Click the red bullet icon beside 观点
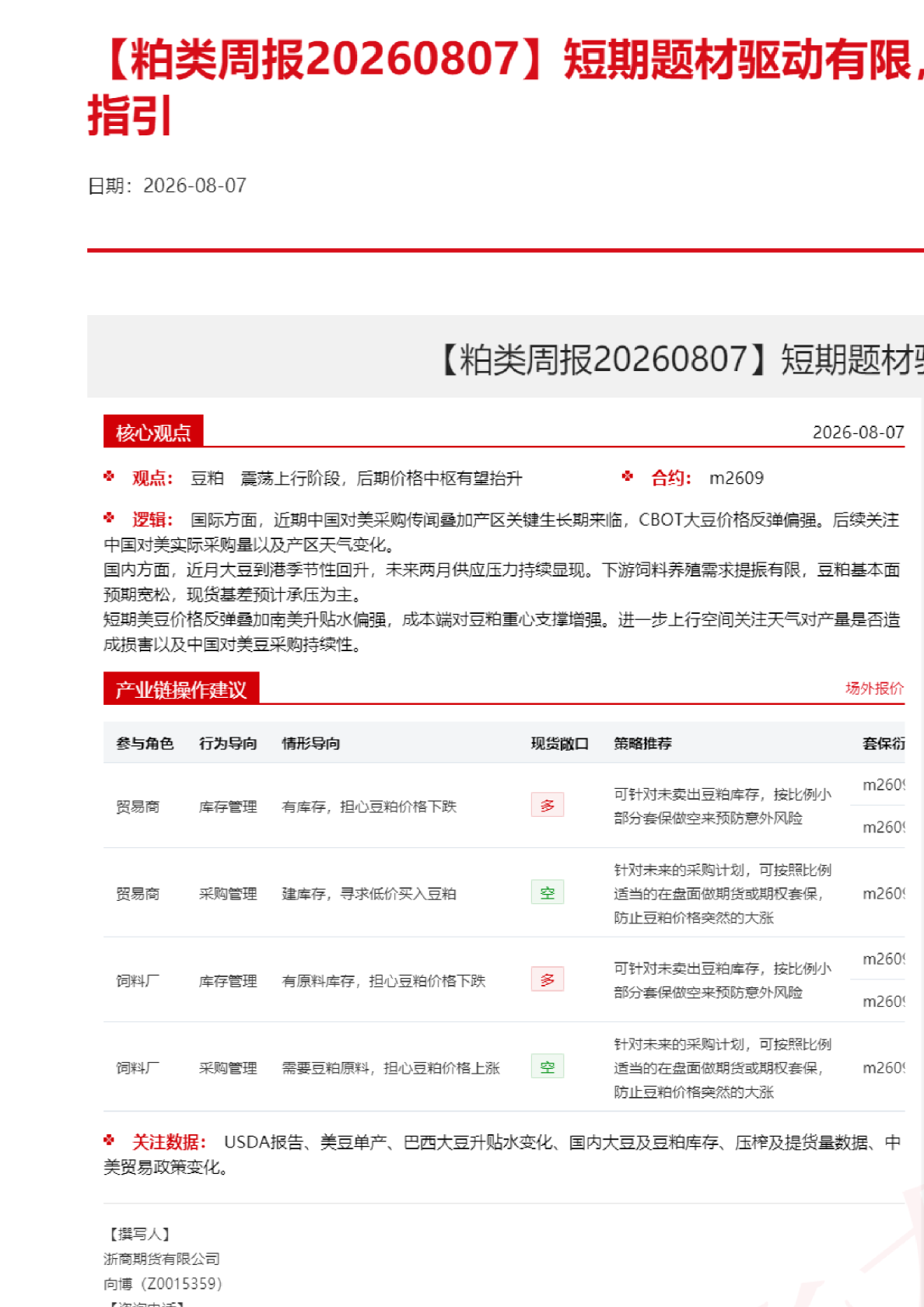Screen dimensions: 924x1307 click(x=110, y=476)
